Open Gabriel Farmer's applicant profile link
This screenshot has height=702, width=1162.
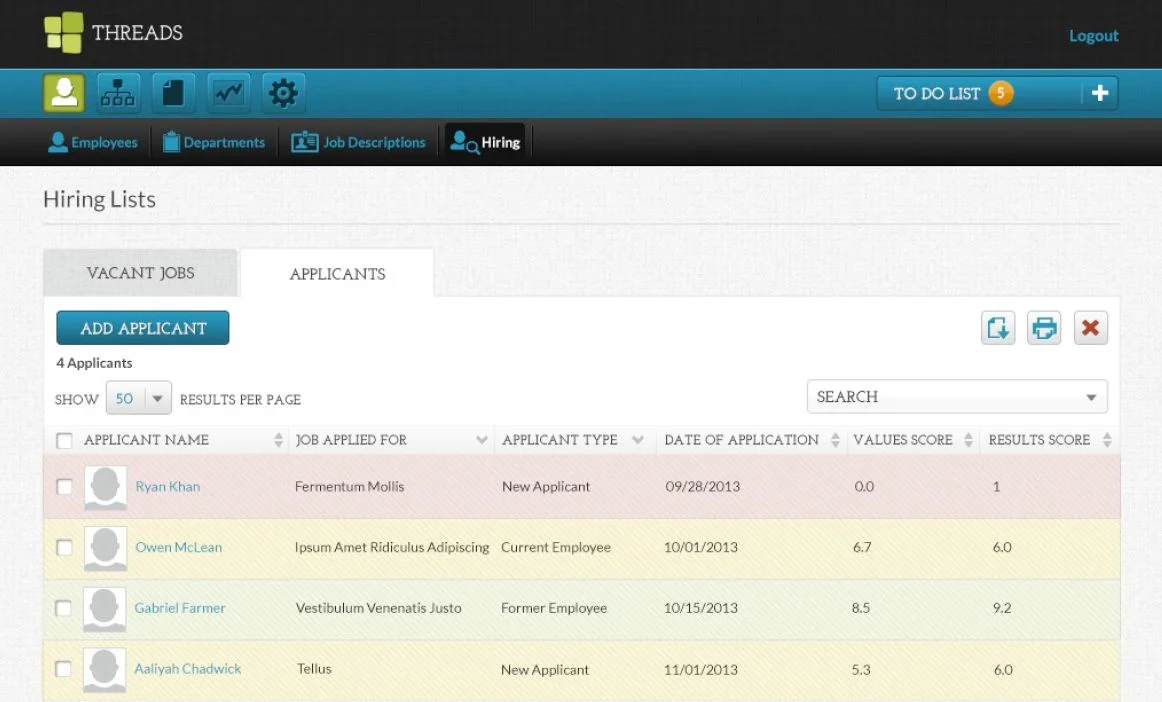click(x=179, y=609)
